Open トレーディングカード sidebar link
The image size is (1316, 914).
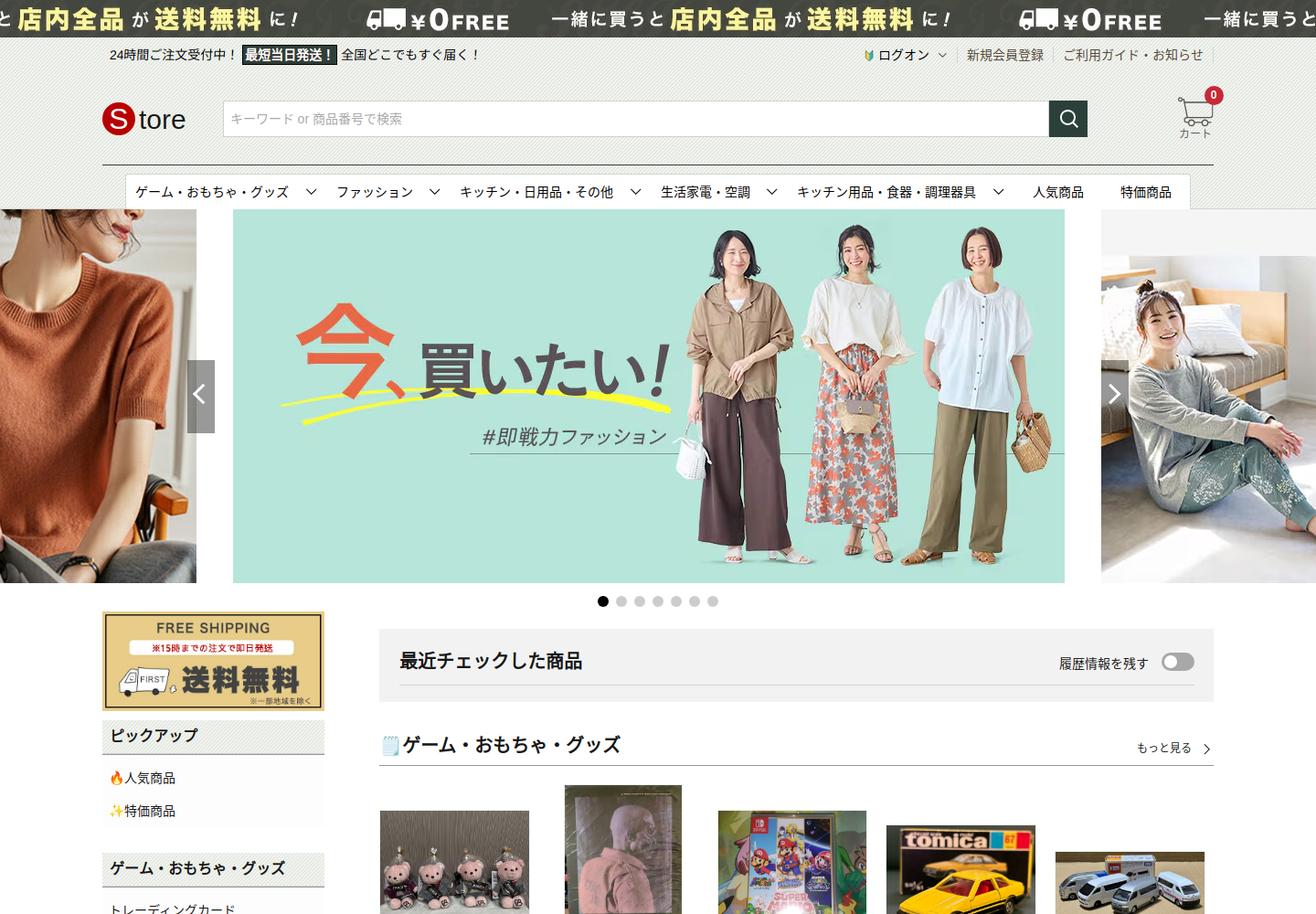(173, 909)
